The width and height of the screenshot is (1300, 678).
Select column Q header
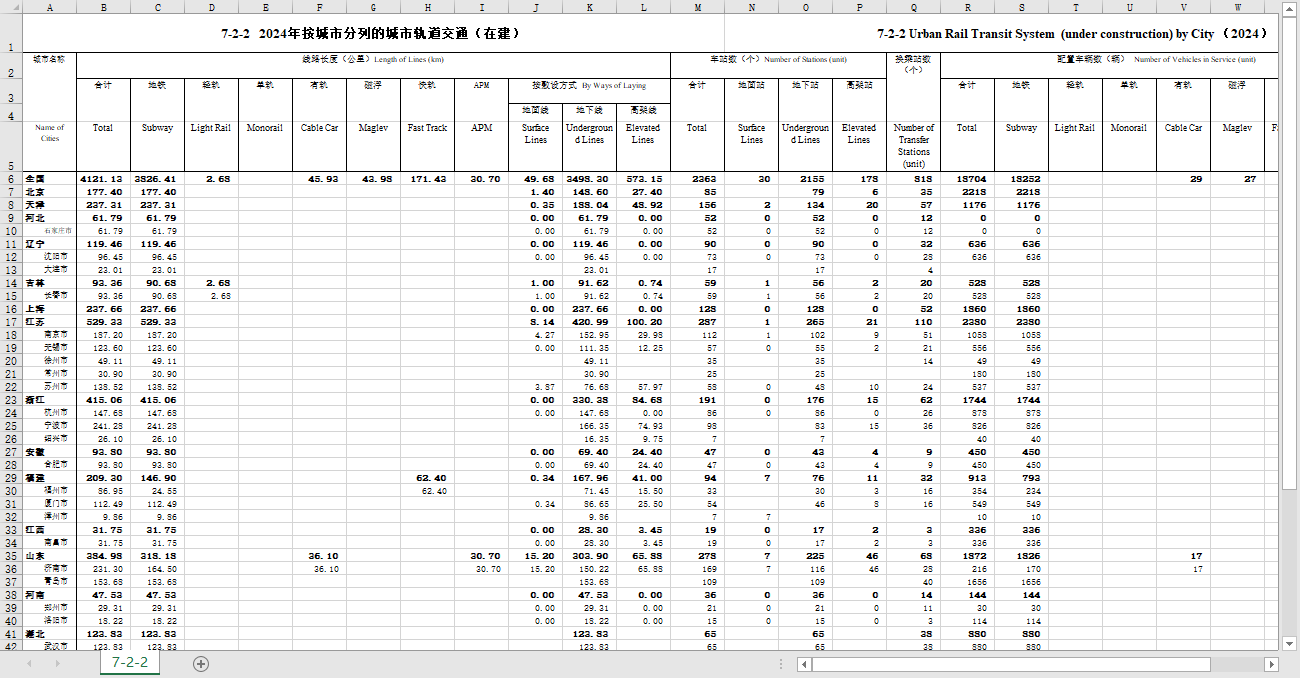[914, 7]
